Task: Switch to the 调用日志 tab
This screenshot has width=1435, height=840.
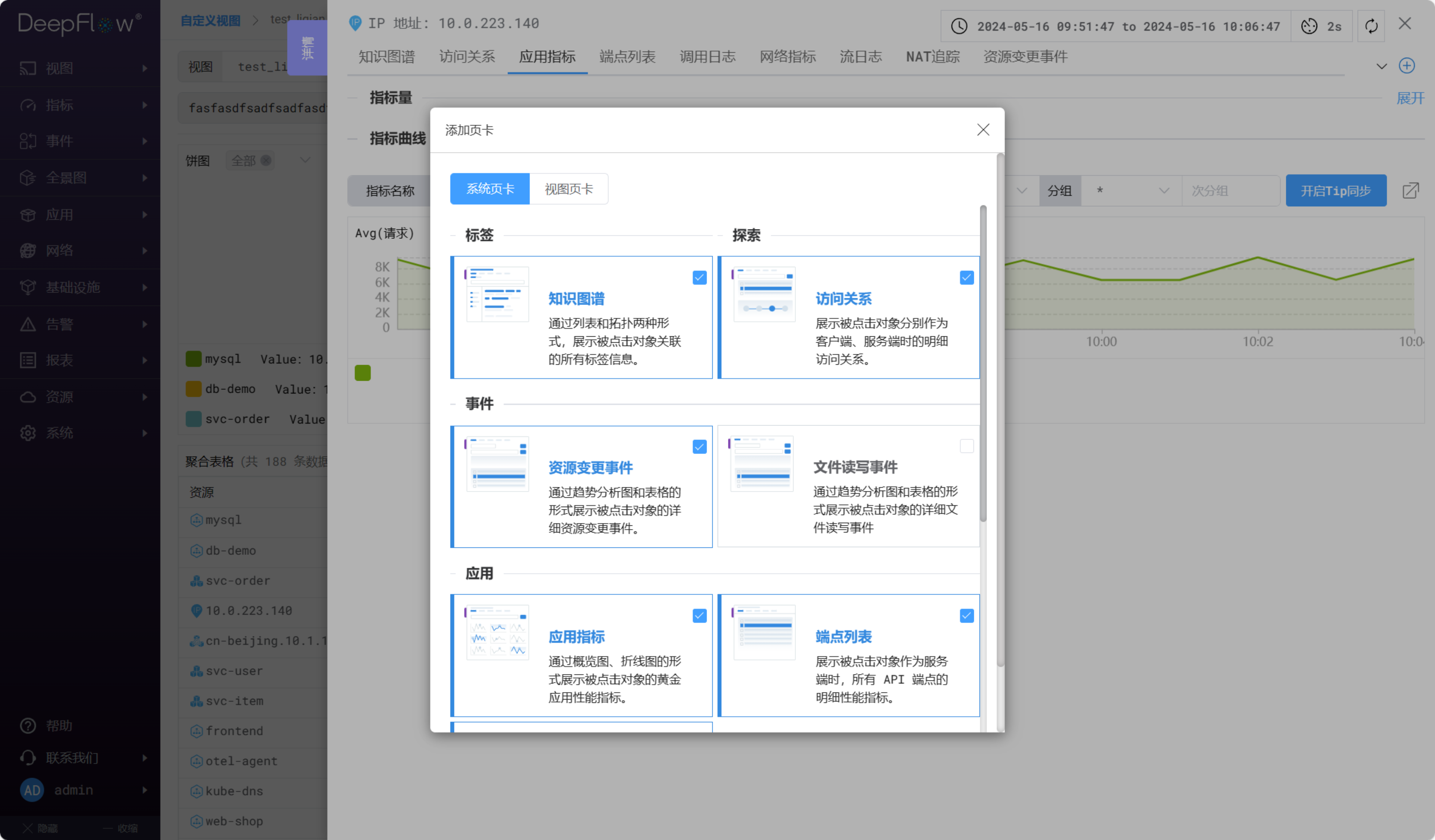Action: (707, 56)
